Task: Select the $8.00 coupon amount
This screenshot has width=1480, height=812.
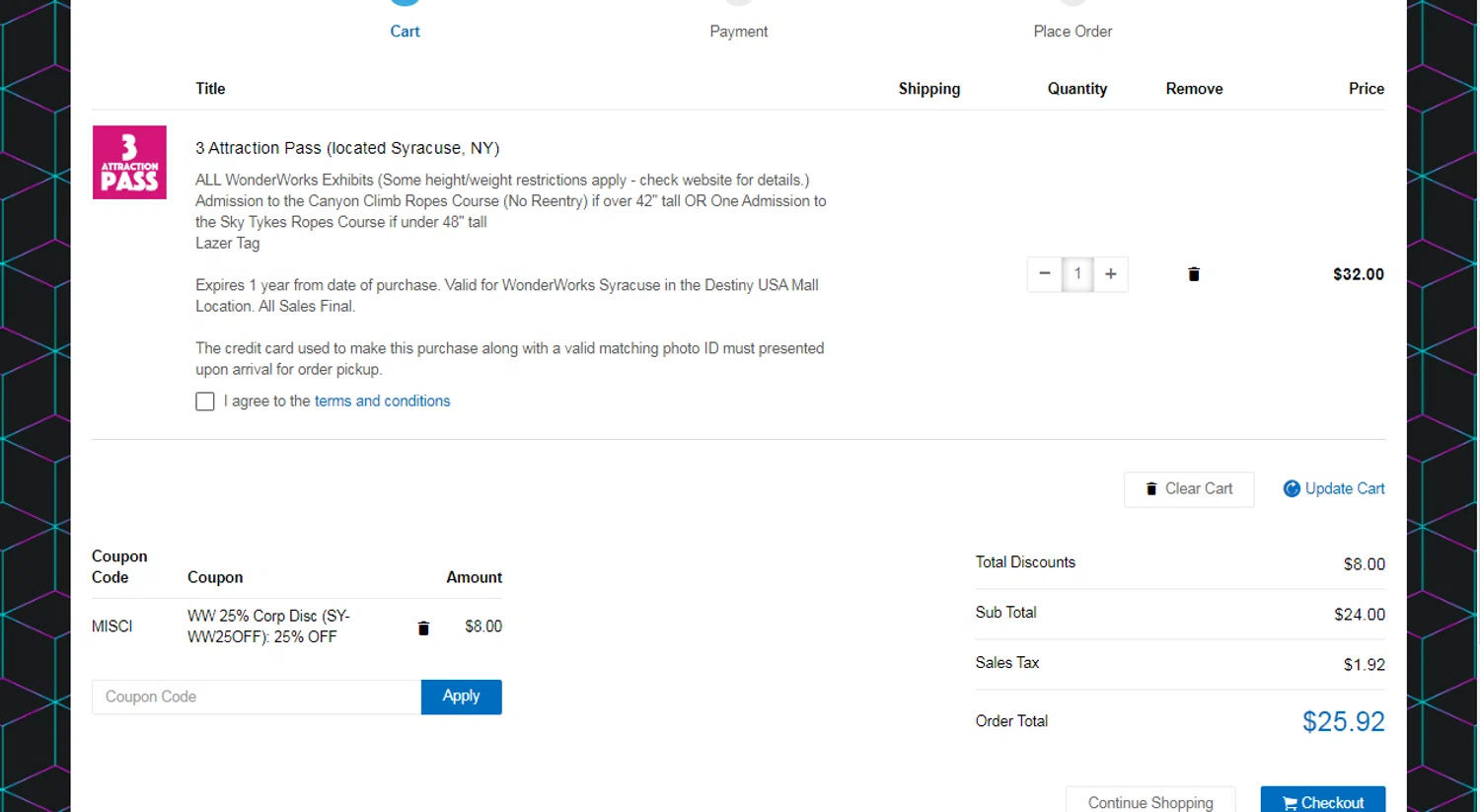Action: tap(483, 627)
